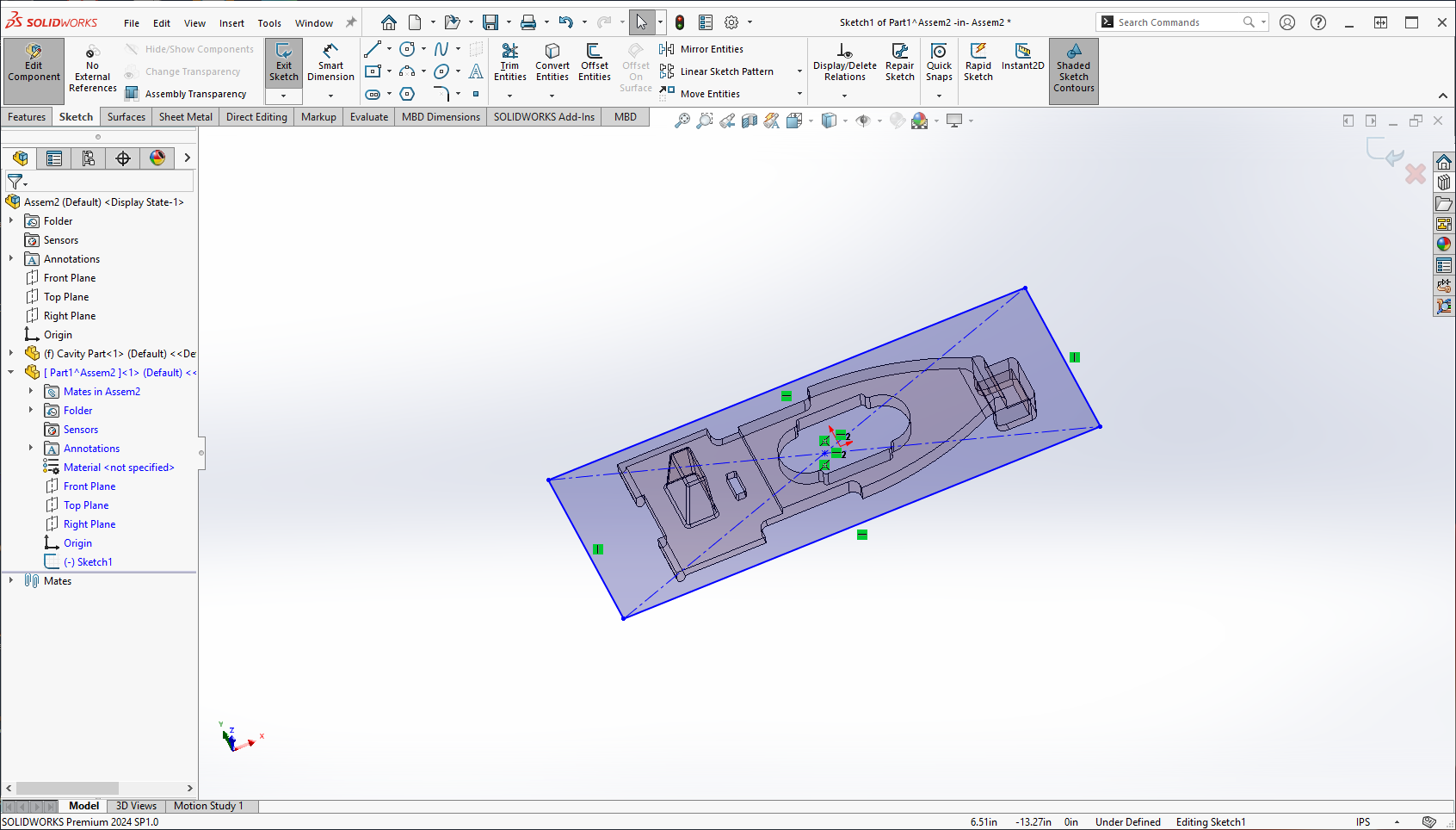Select the sketch Text tool
The width and height of the screenshot is (1456, 830).
point(476,71)
